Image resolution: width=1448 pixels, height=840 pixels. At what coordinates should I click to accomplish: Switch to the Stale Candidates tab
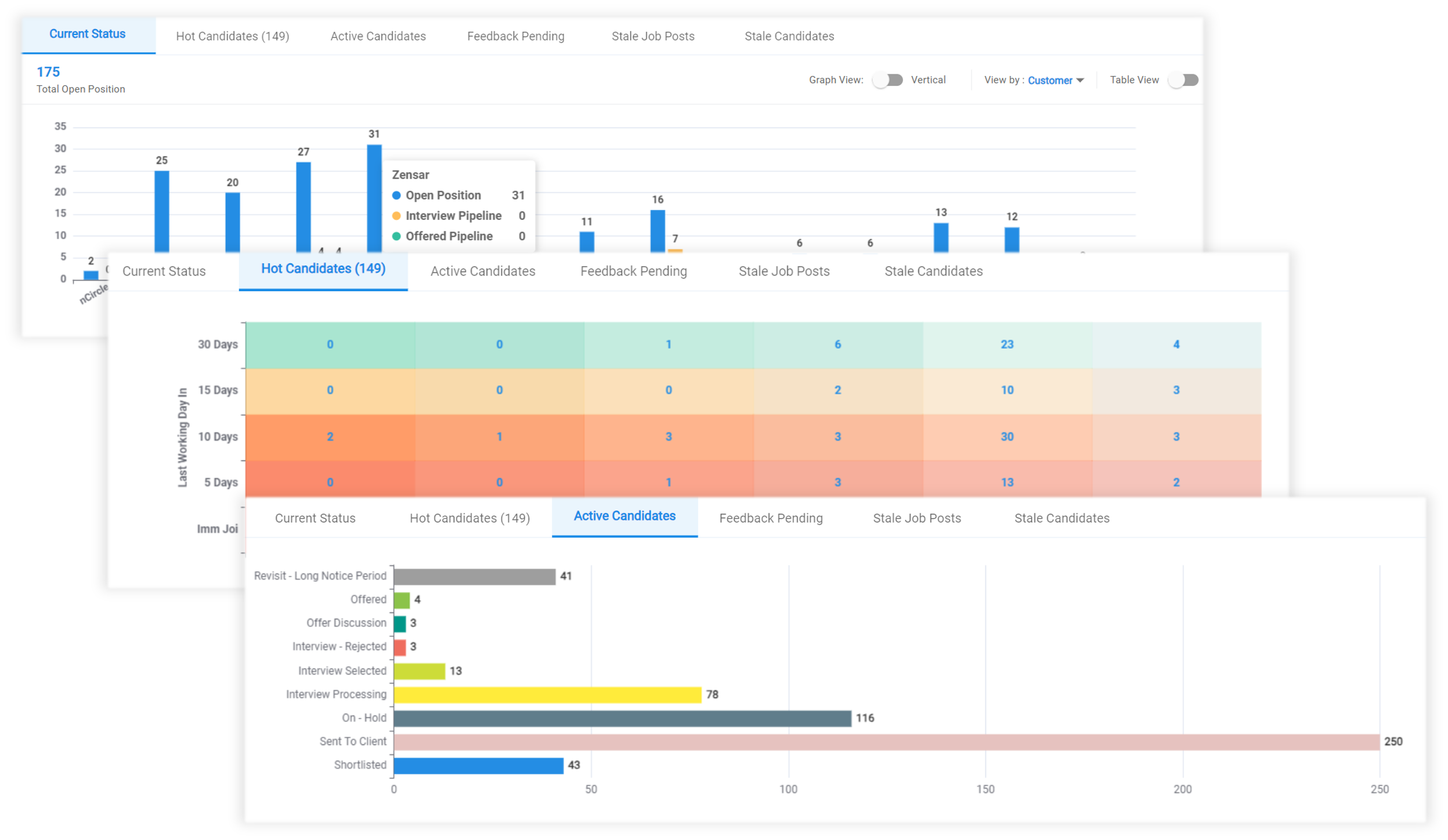click(x=1061, y=517)
